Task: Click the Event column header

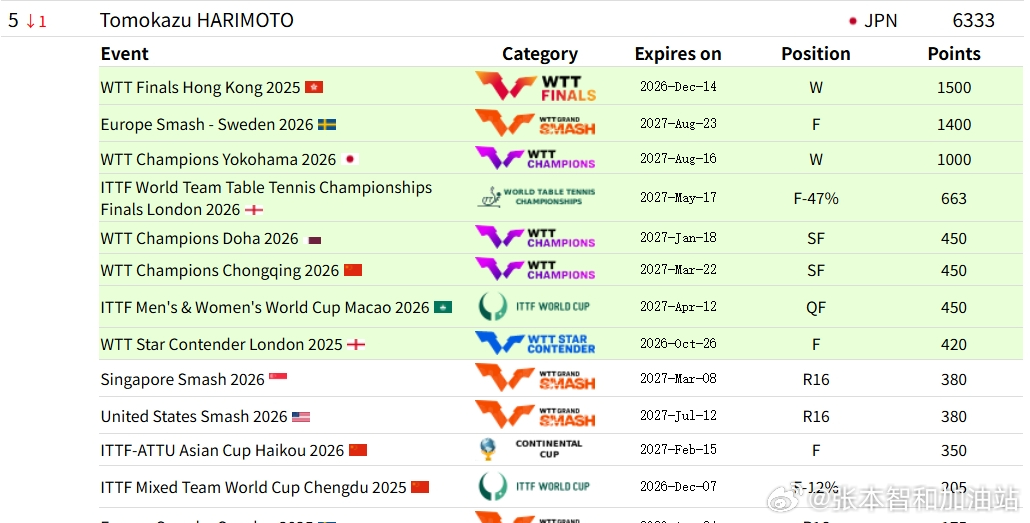Action: 125,54
